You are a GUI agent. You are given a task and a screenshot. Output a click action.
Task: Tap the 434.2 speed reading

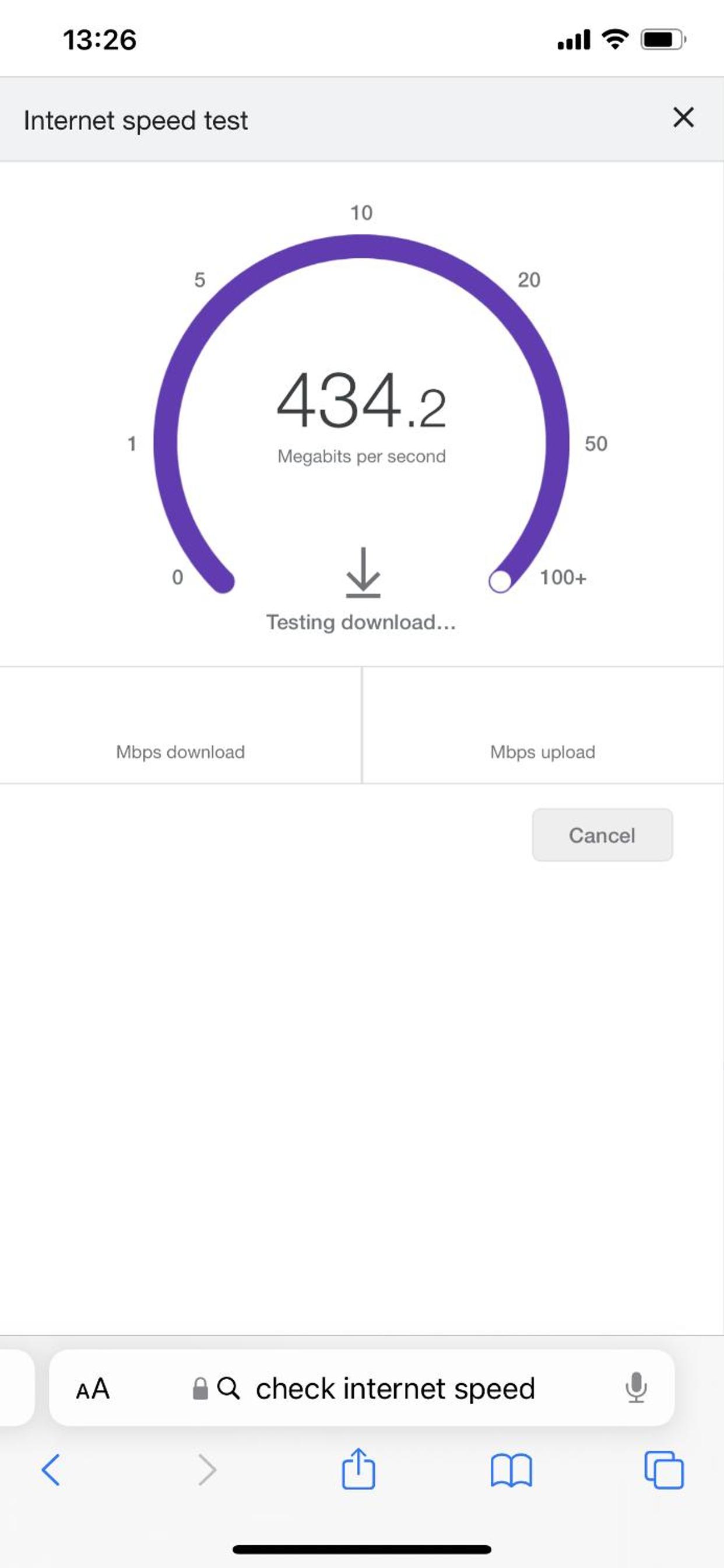pos(361,401)
